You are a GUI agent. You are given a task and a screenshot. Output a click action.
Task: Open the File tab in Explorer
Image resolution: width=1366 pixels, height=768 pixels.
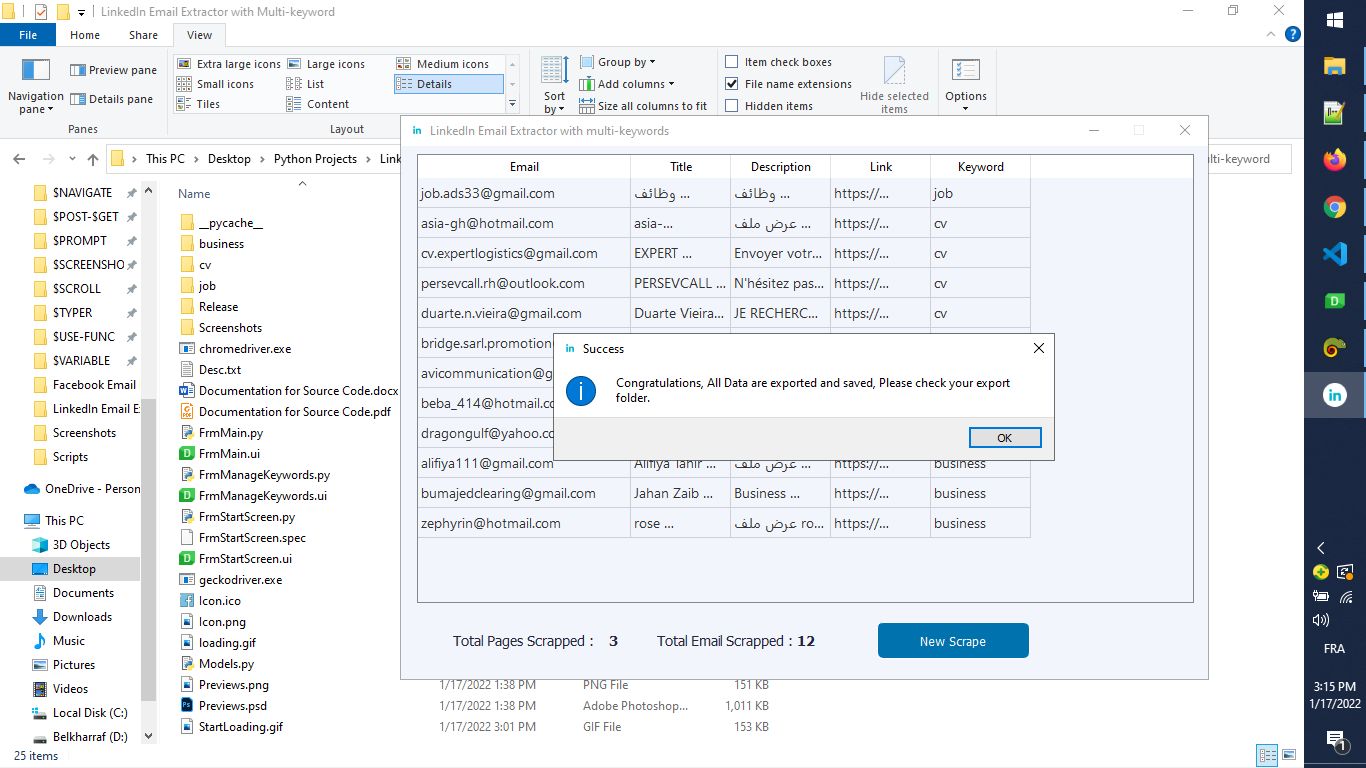(x=28, y=35)
